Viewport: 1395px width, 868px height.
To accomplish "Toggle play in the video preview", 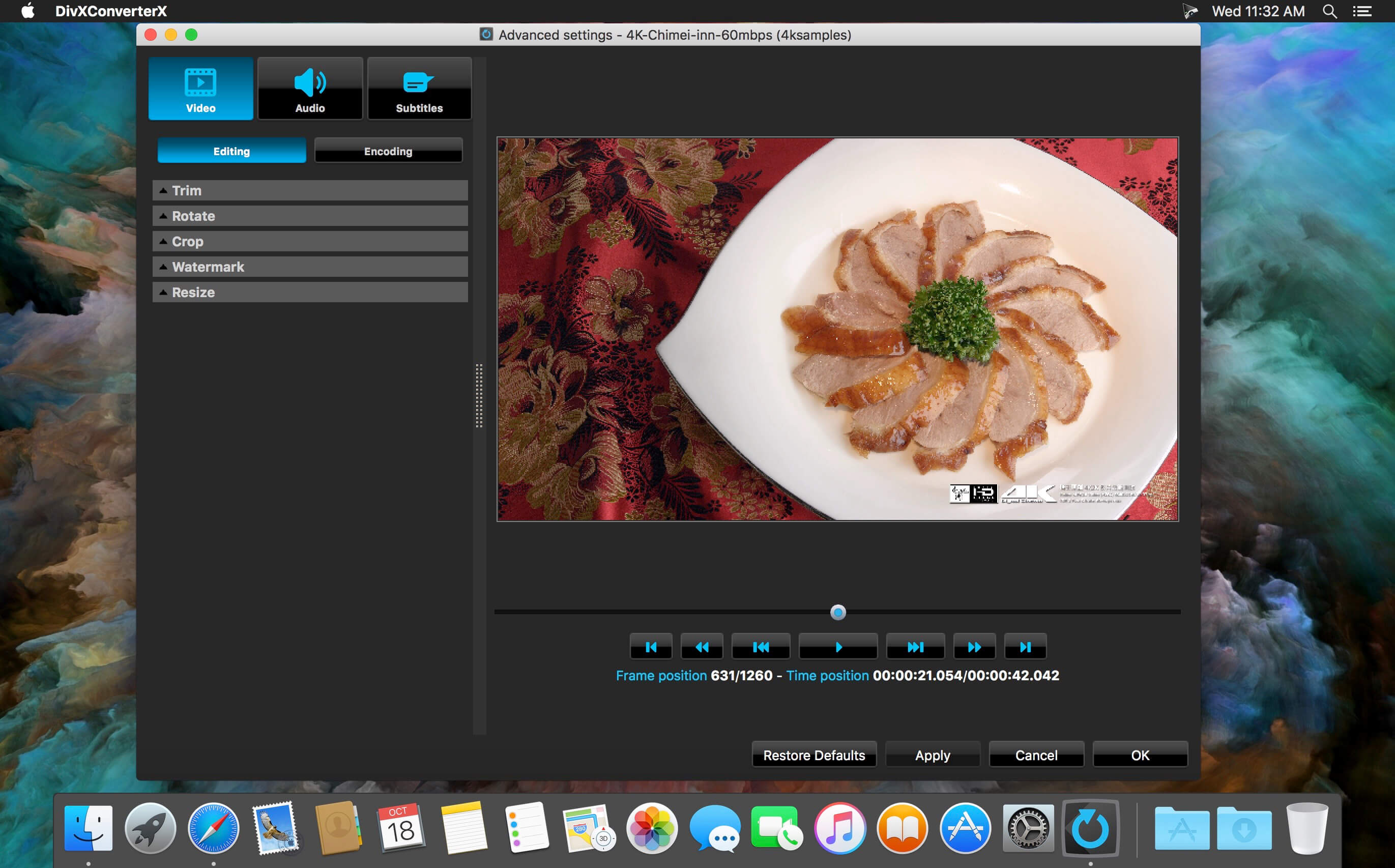I will [838, 647].
